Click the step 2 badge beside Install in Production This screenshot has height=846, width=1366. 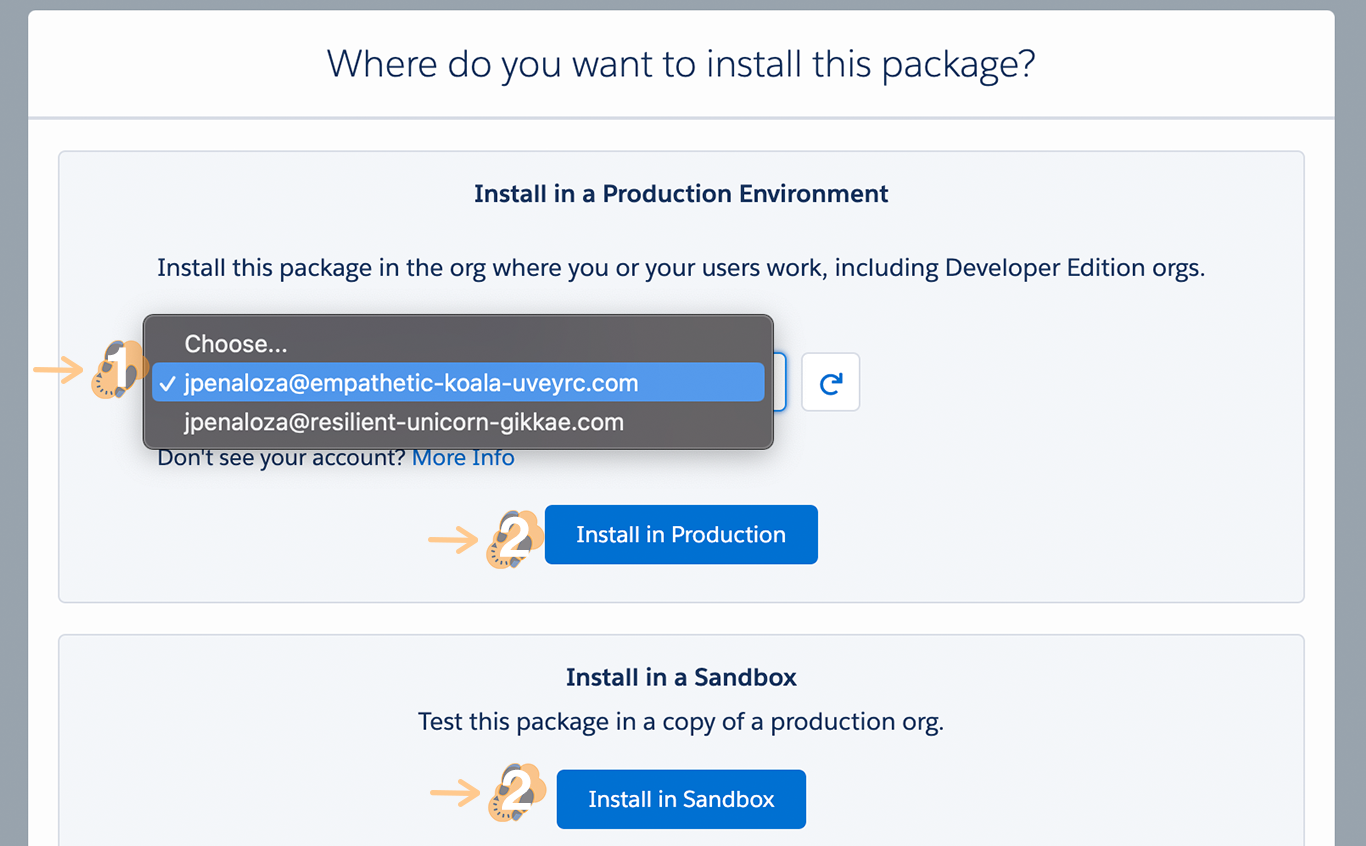coord(514,540)
